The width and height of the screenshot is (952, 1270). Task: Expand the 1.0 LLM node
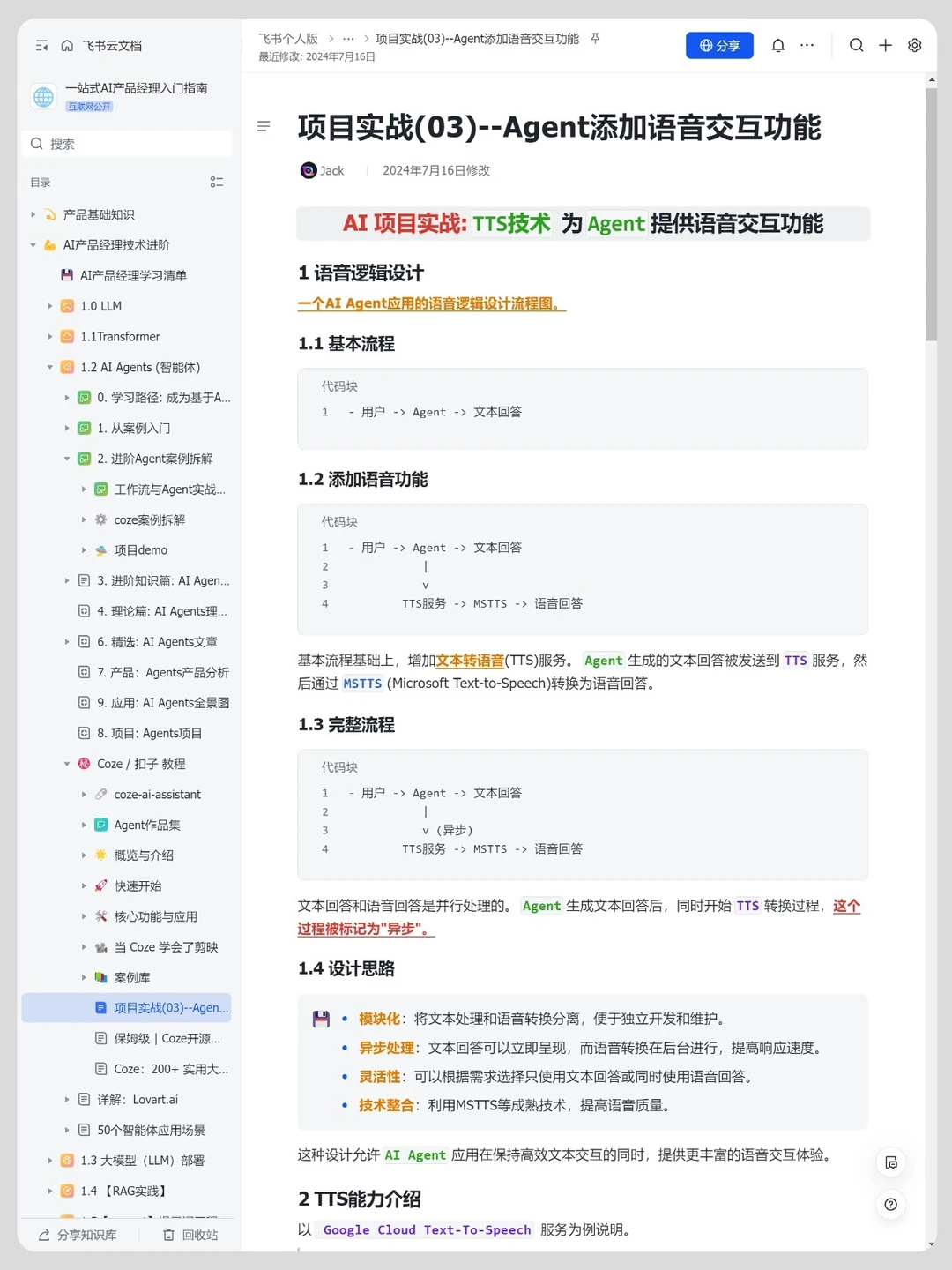click(50, 306)
